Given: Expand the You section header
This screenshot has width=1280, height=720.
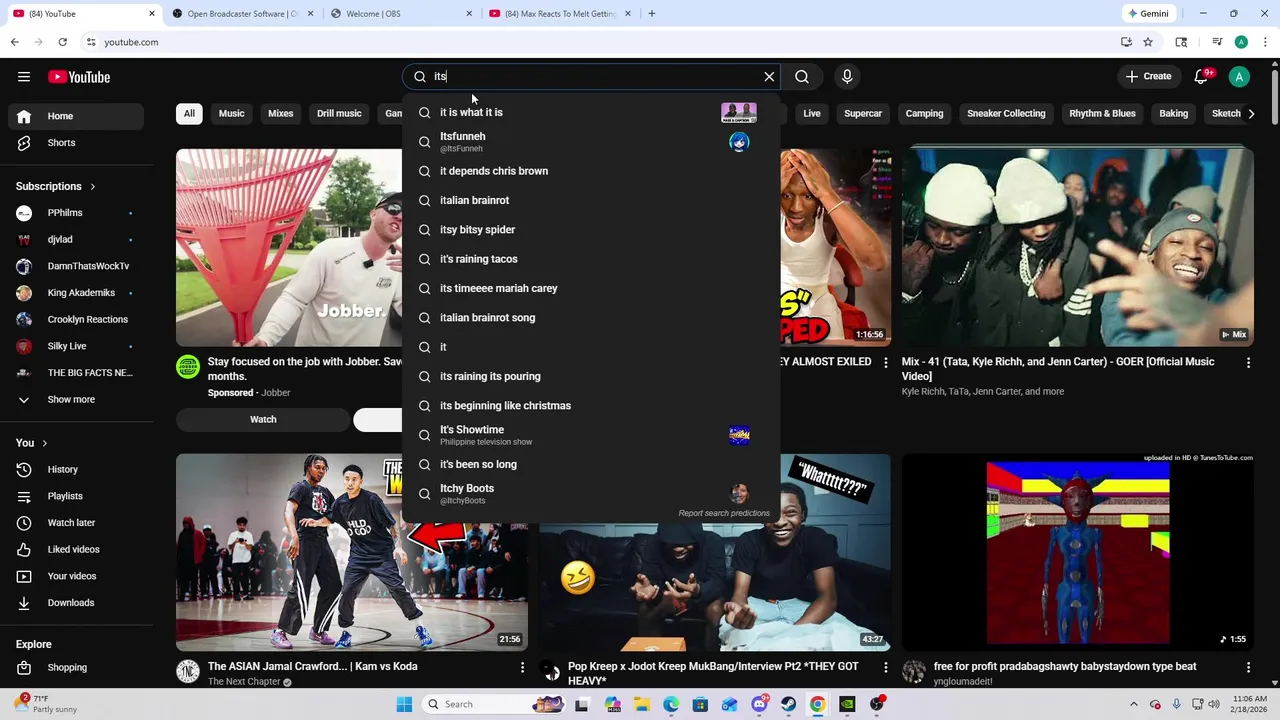Looking at the screenshot, I should coord(32,443).
